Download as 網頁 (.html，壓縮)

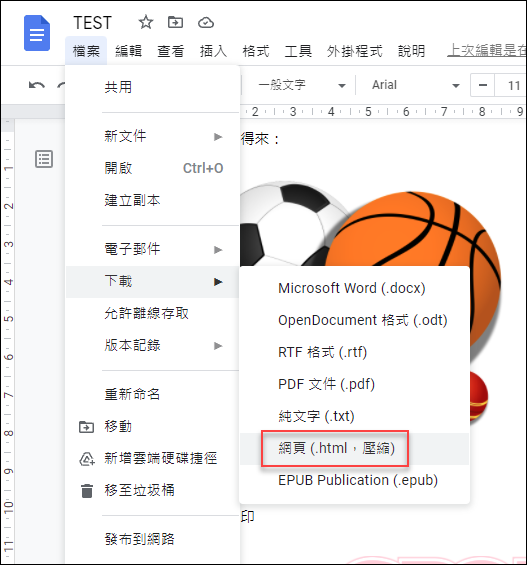click(x=354, y=449)
